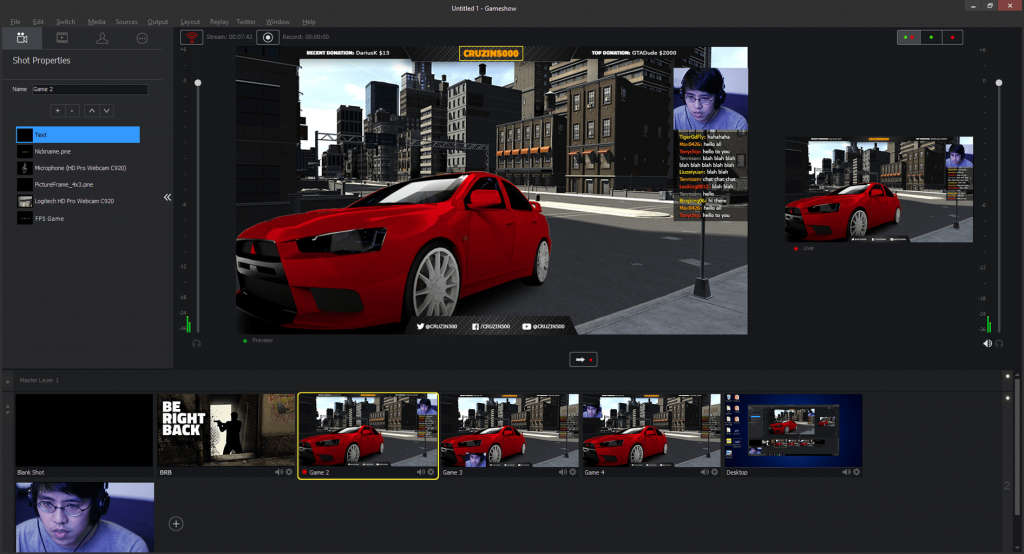This screenshot has height=554, width=1024.
Task: Click the shot Name field 'Game 2'
Action: (x=90, y=90)
